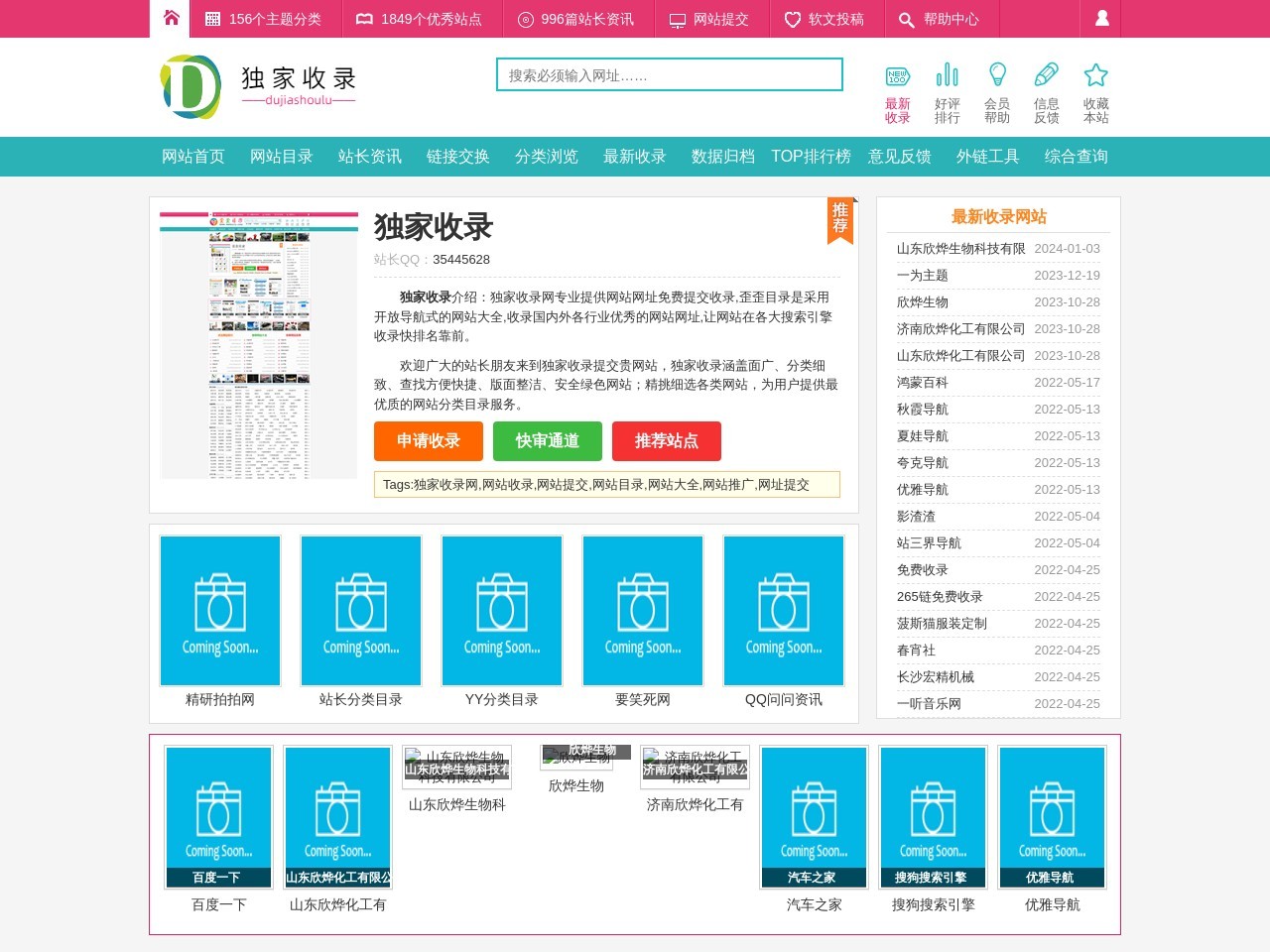The height and width of the screenshot is (952, 1270).
Task: Click the 最新收录 NEW badge icon
Action: coord(897,74)
